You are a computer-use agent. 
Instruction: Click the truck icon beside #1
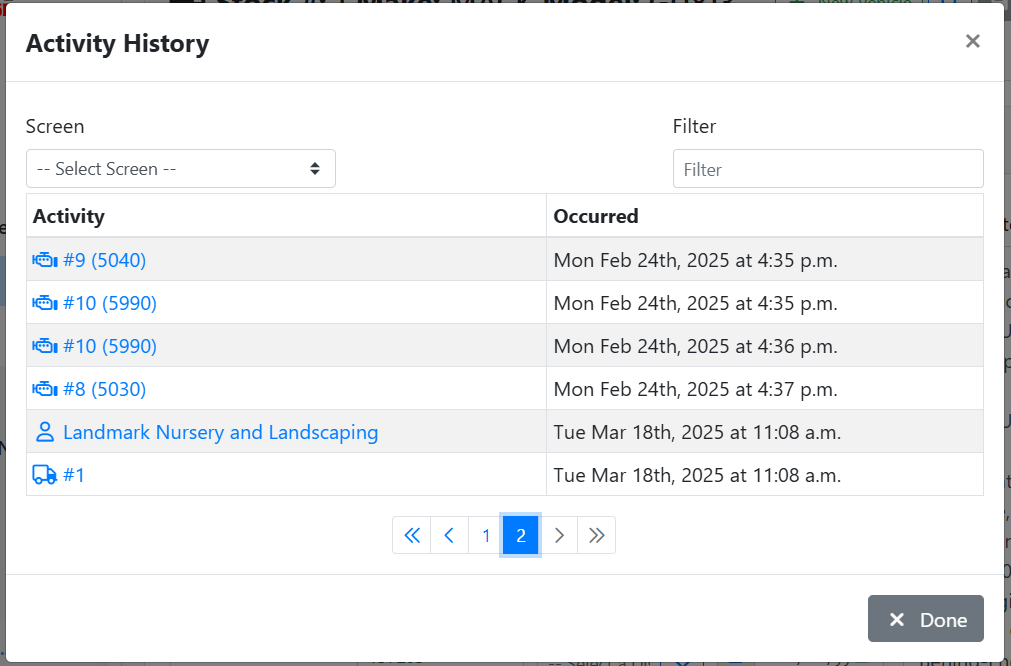pos(44,475)
